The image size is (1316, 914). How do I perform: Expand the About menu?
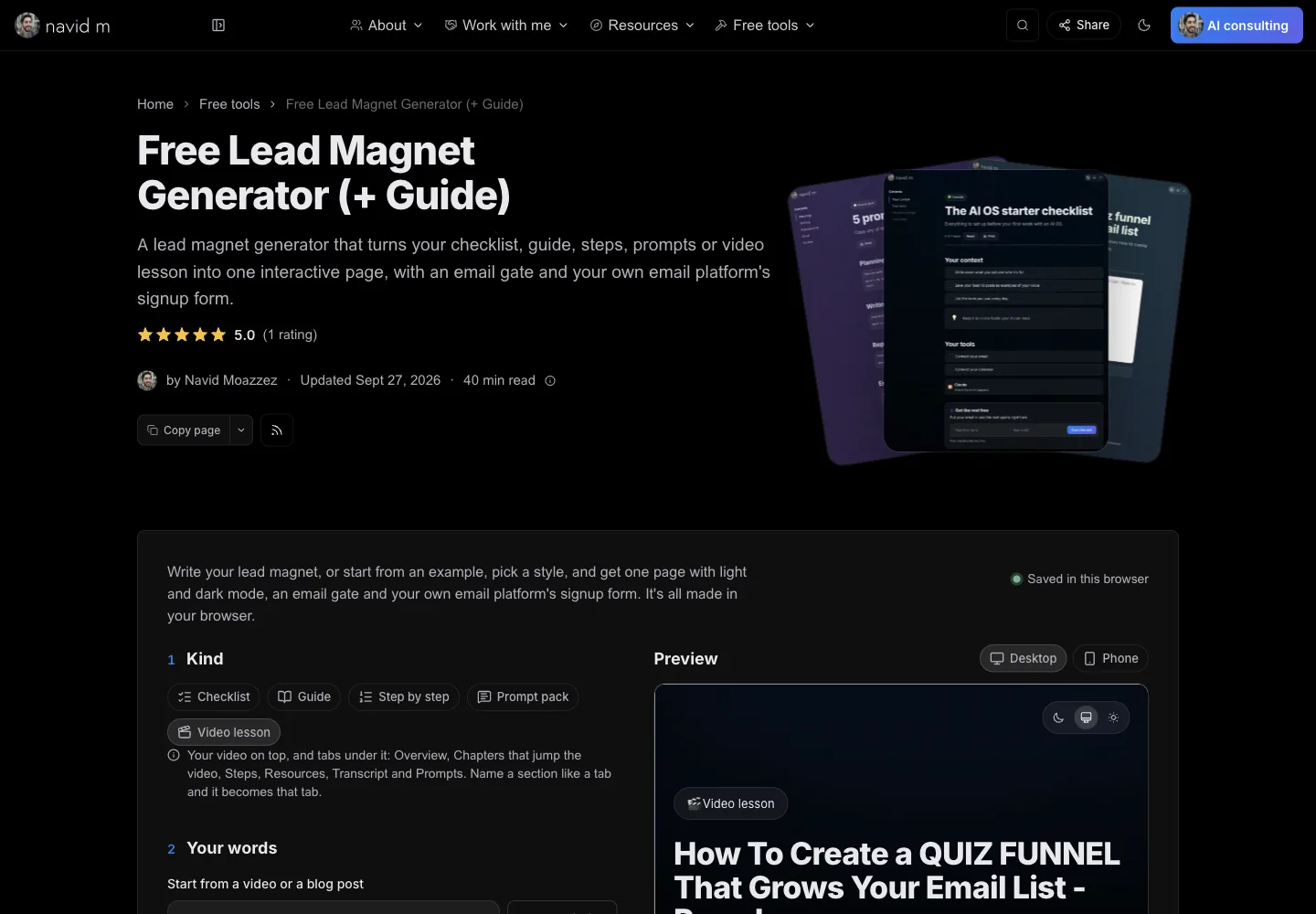click(x=387, y=26)
